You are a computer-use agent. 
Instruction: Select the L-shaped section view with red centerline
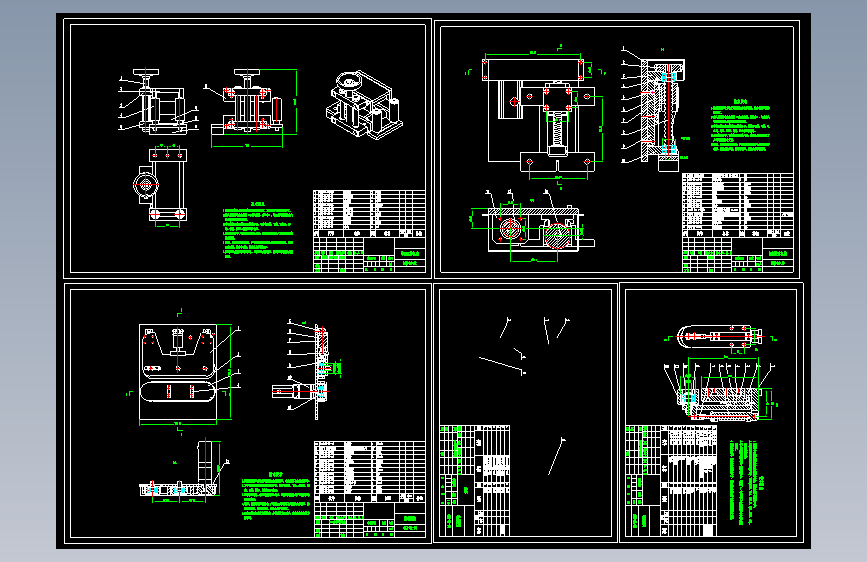[183, 470]
